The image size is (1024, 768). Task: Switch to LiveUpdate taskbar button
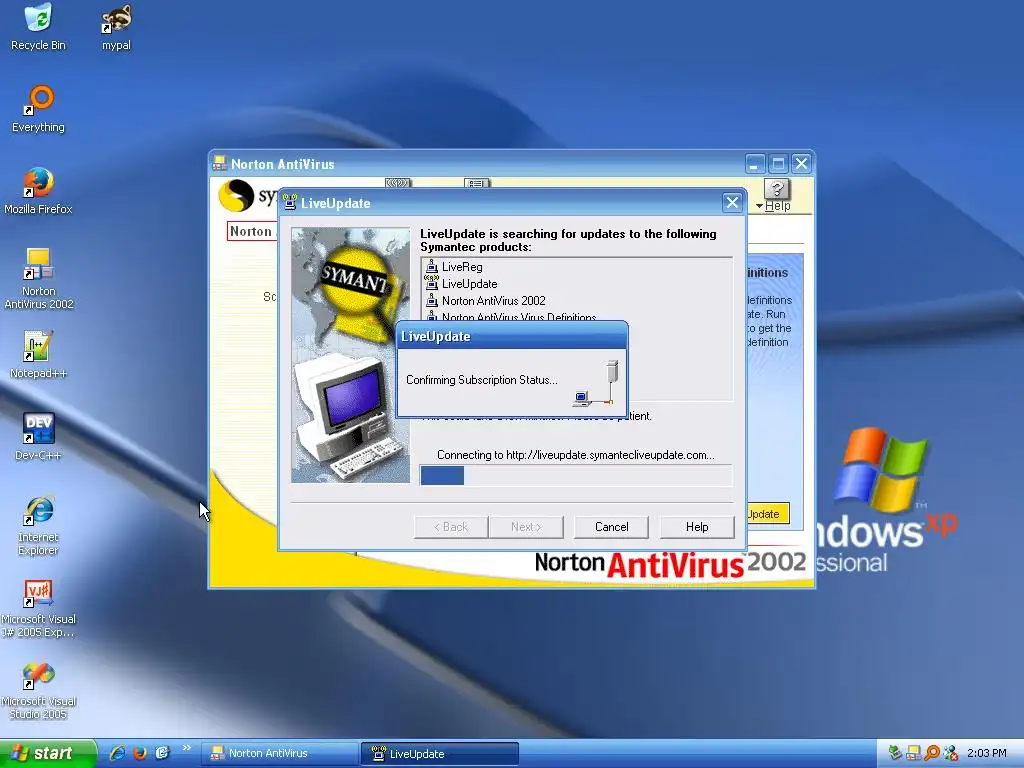(440, 753)
